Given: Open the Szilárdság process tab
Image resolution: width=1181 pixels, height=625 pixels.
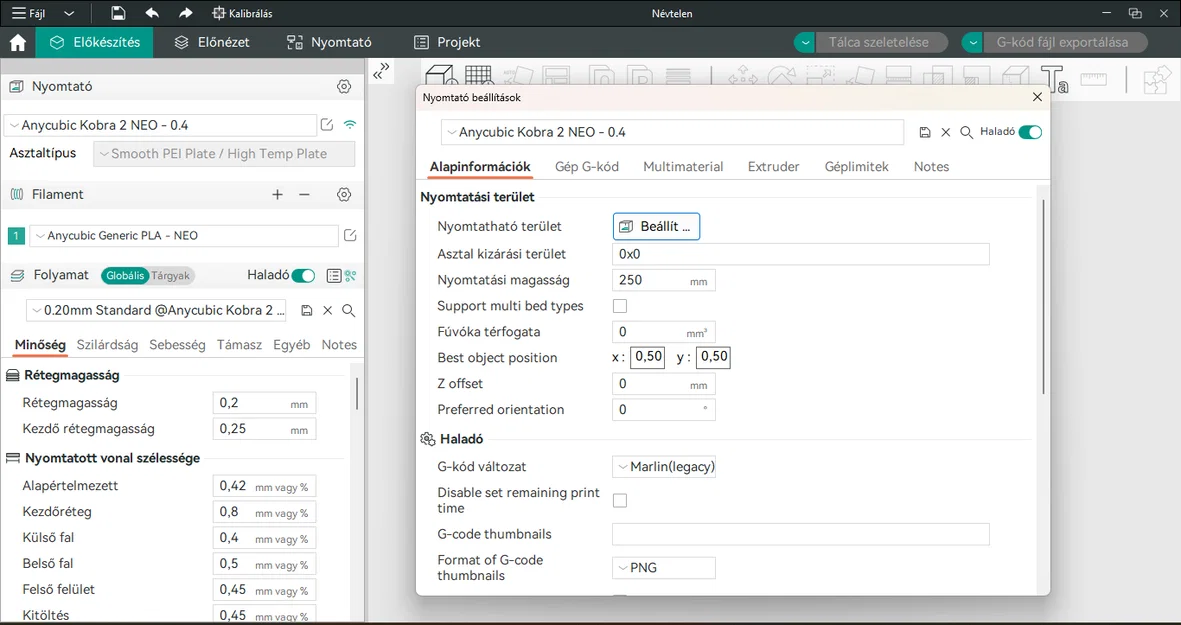Looking at the screenshot, I should point(108,345).
